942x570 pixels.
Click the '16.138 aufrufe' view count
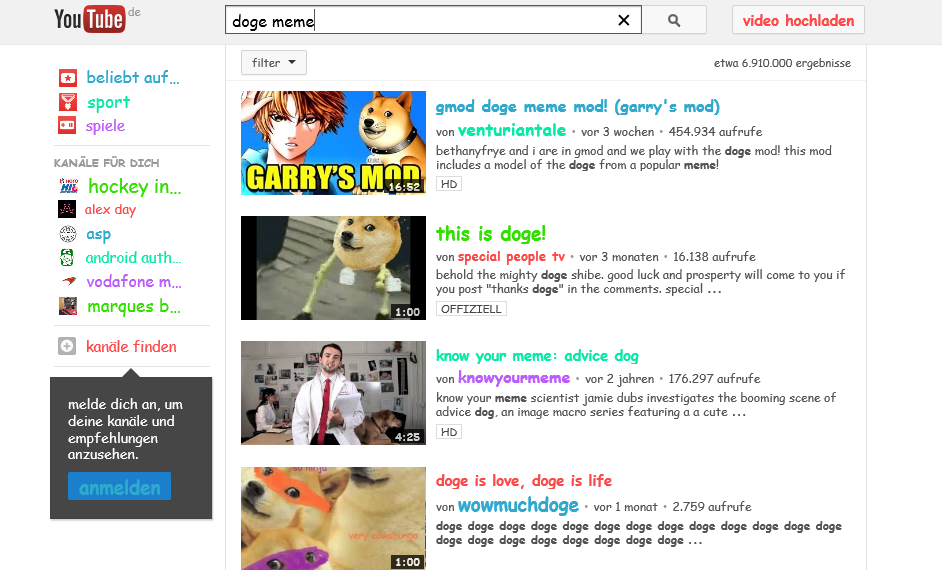point(714,256)
